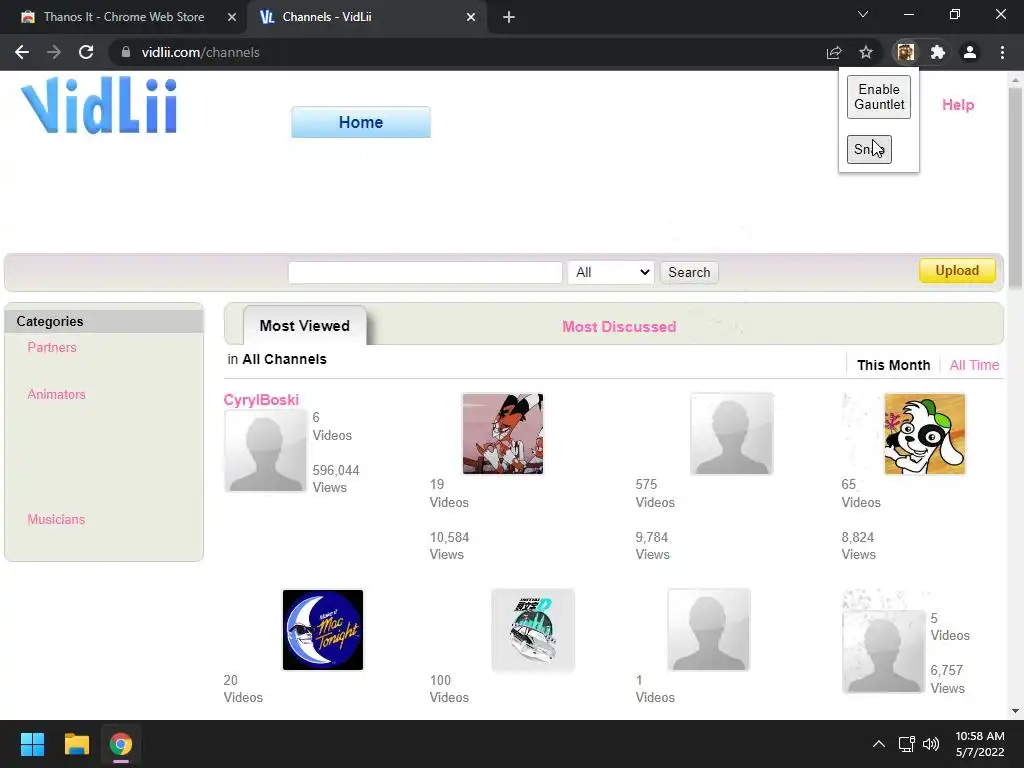1024x768 pixels.
Task: Open default avatar channel with 1 video
Action: point(709,630)
